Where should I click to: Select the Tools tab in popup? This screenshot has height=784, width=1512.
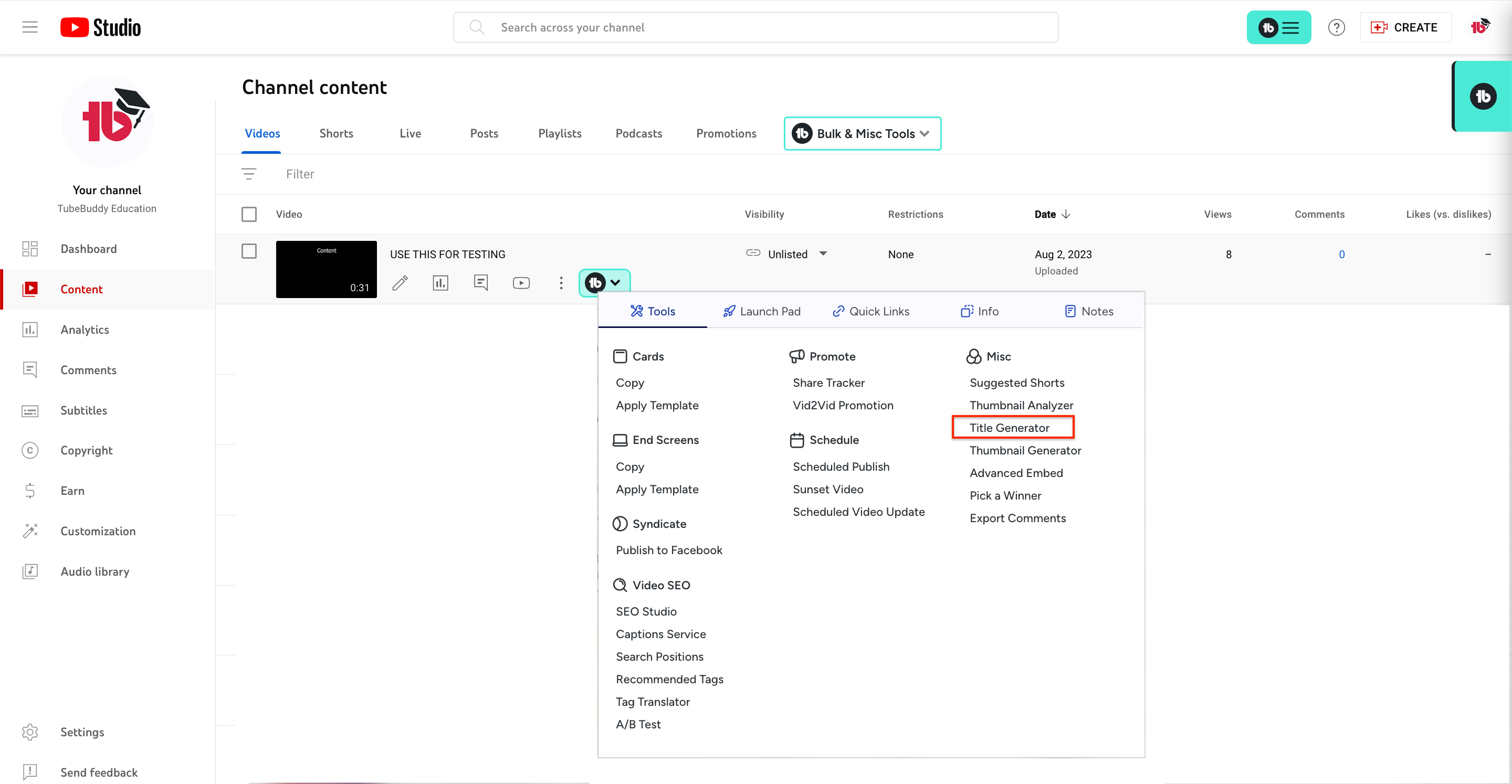pyautogui.click(x=653, y=312)
